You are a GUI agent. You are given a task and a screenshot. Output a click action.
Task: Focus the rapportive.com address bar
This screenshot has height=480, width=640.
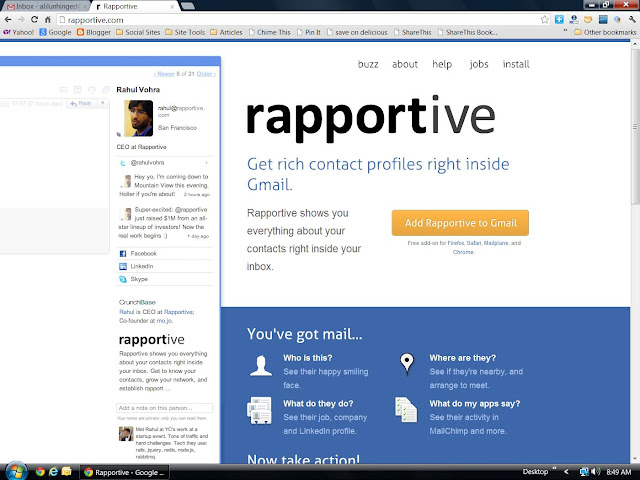300,20
